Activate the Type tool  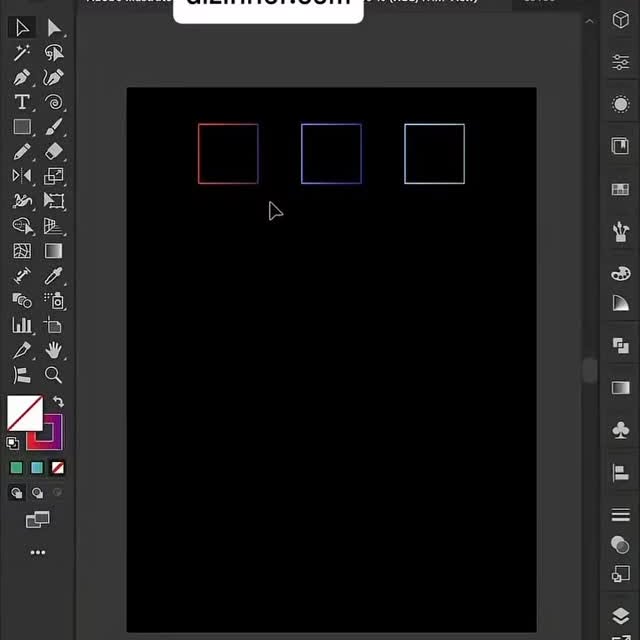pyautogui.click(x=22, y=102)
